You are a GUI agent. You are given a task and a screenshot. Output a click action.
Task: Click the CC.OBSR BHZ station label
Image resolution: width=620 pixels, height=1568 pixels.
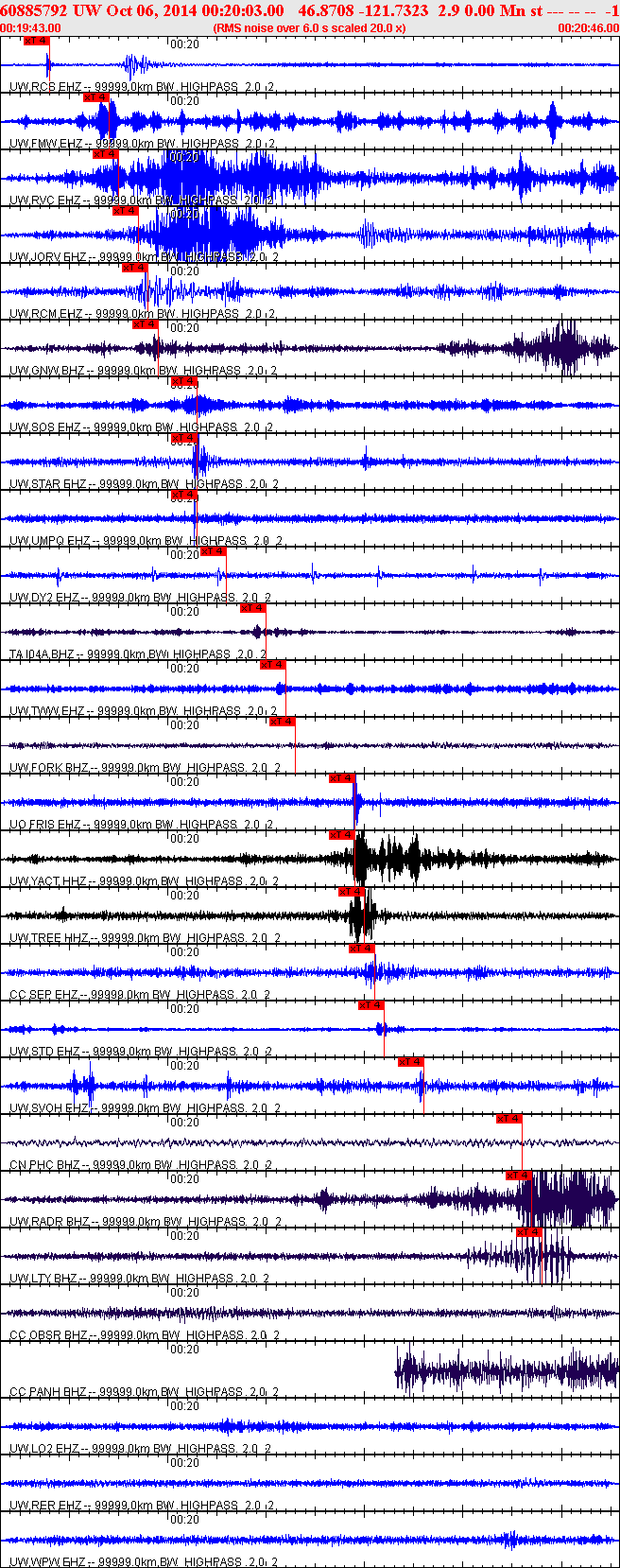click(48, 1335)
